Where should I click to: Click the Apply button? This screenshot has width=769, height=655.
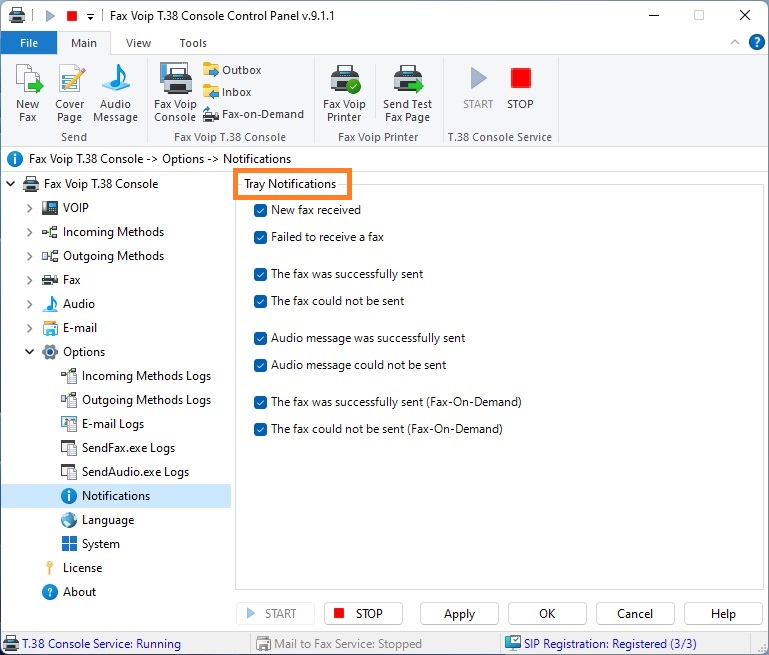pos(459,613)
